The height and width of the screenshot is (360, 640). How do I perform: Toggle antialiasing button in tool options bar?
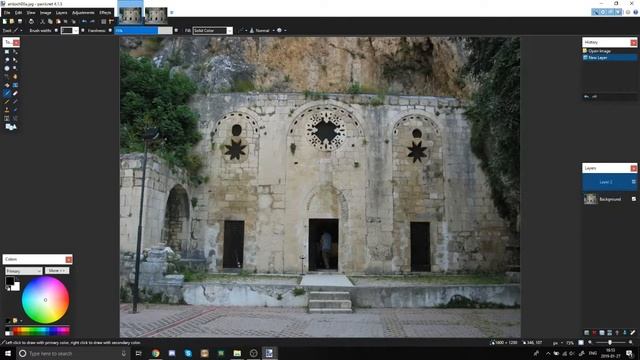(242, 31)
